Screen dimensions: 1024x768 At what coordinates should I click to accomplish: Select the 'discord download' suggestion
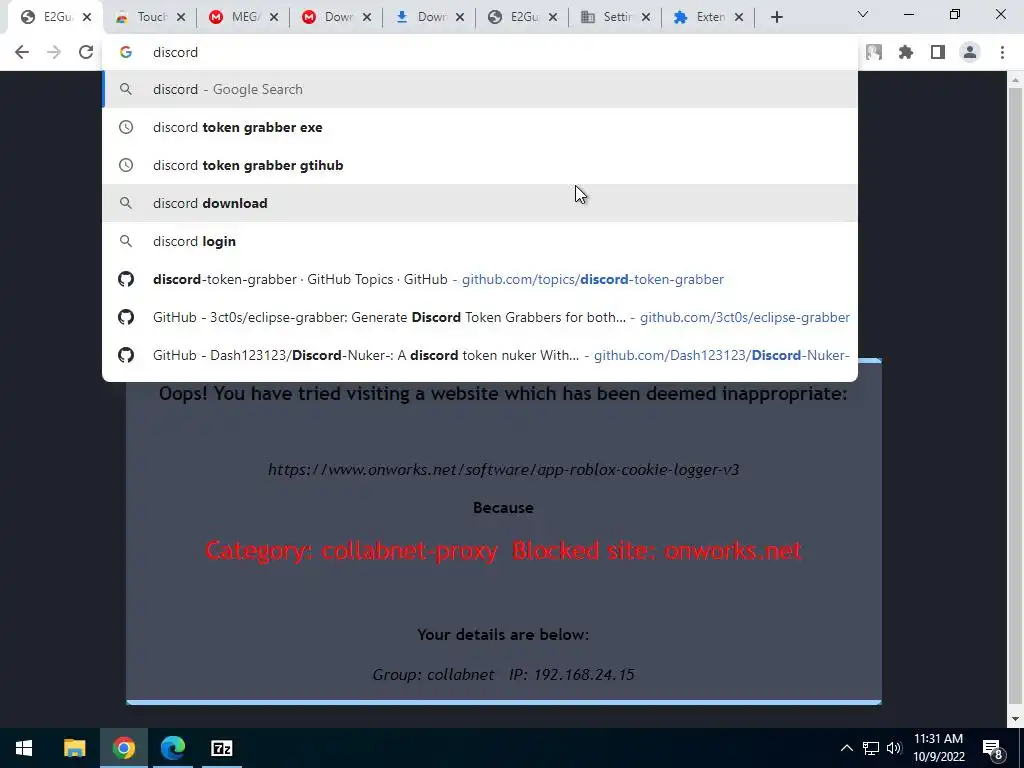(x=480, y=203)
